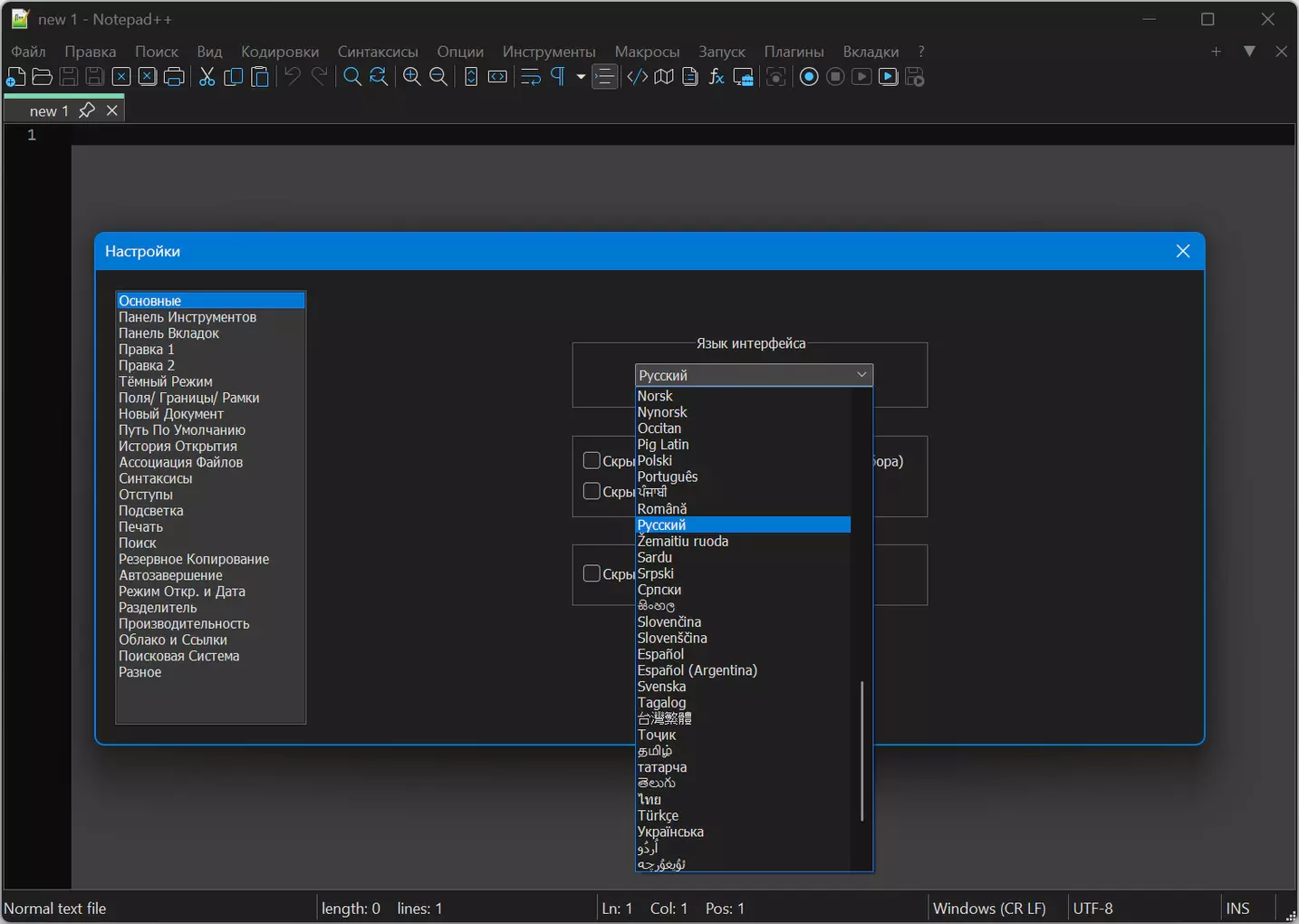Viewport: 1299px width, 924px height.
Task: Select Облако и Ссылки in settings list
Action: click(210, 640)
